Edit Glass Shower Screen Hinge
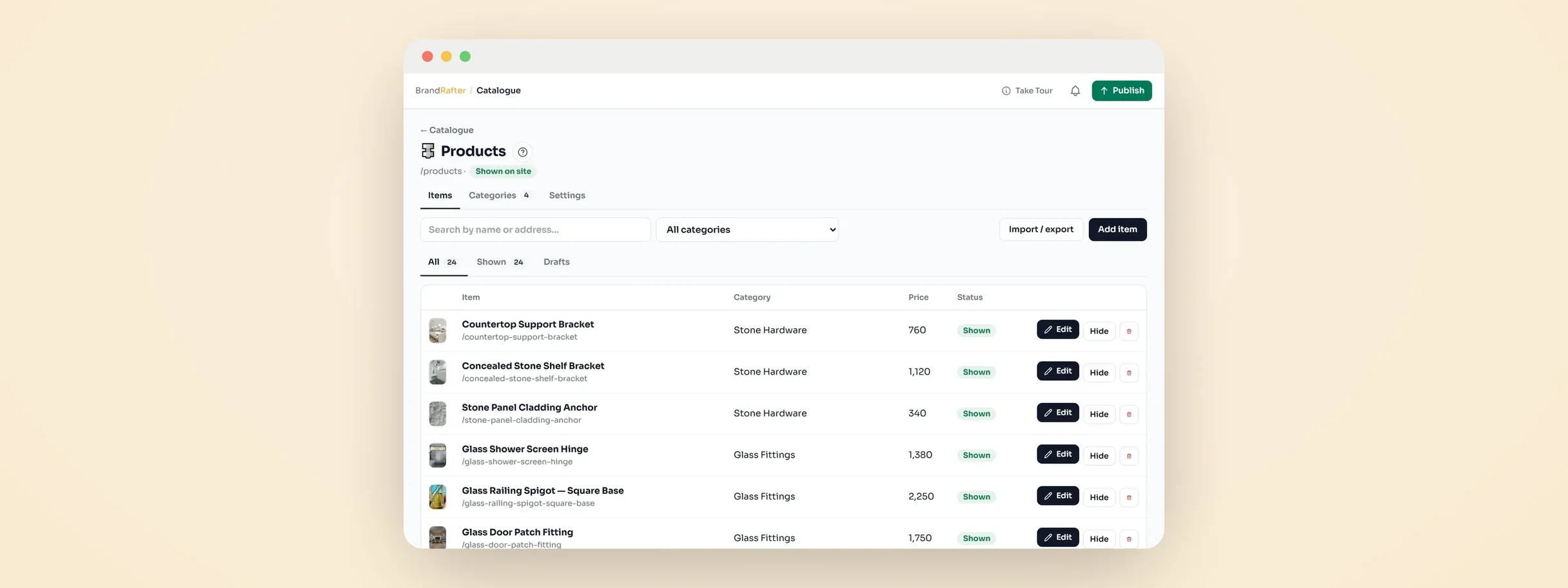The image size is (1568, 588). coord(1058,455)
